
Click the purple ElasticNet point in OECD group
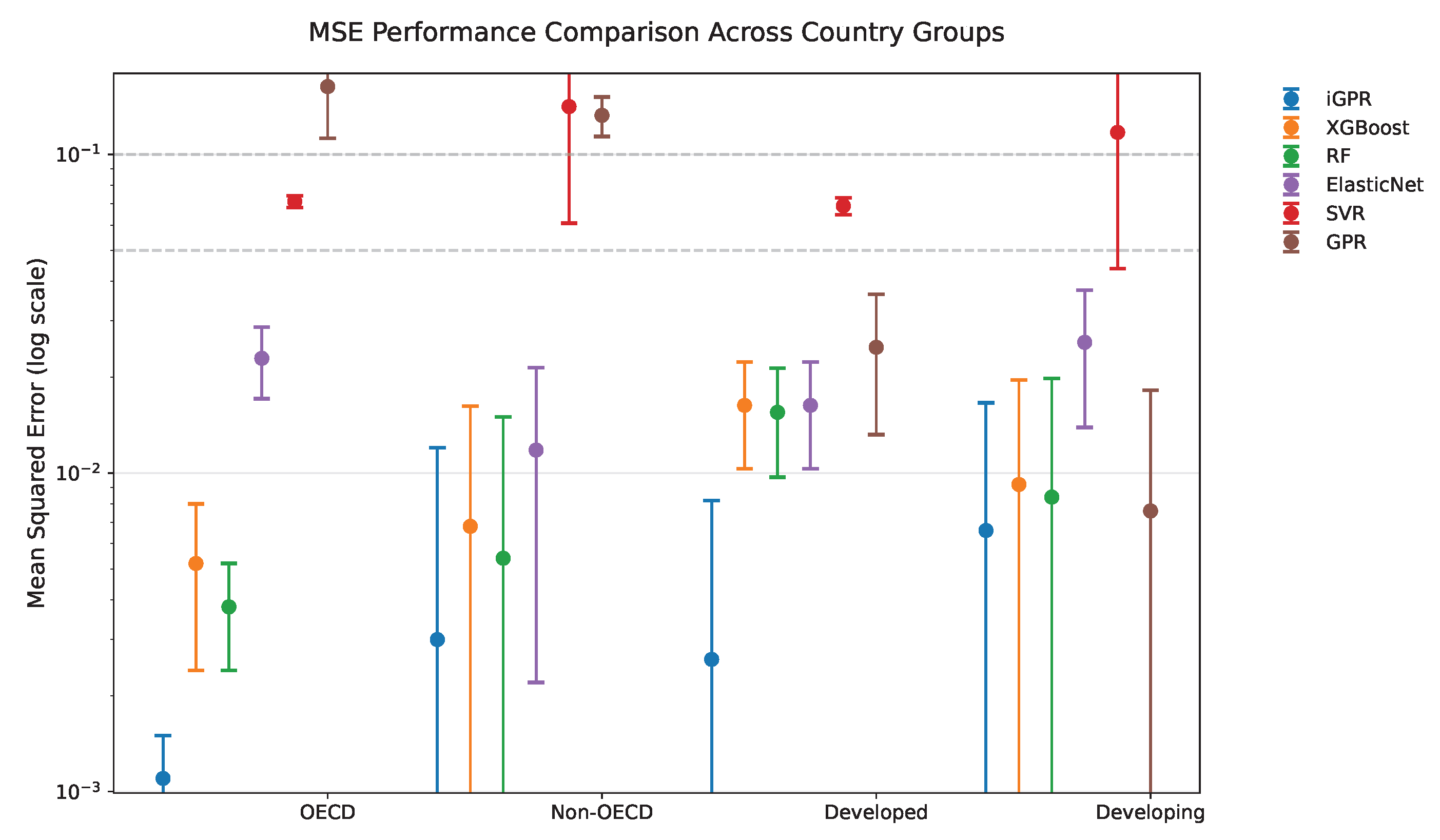coord(262,358)
